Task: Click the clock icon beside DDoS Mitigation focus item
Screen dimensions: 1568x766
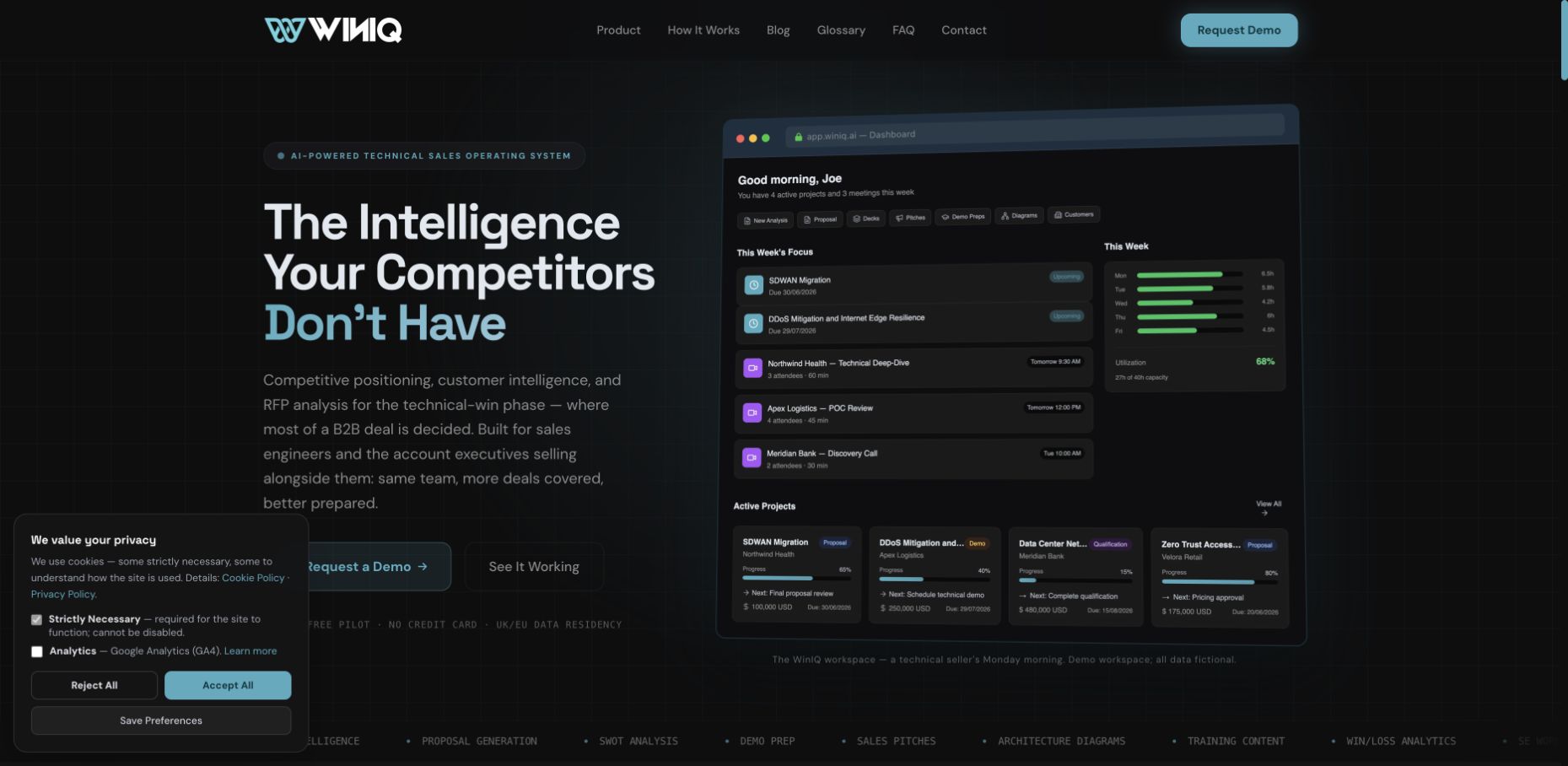Action: [753, 323]
